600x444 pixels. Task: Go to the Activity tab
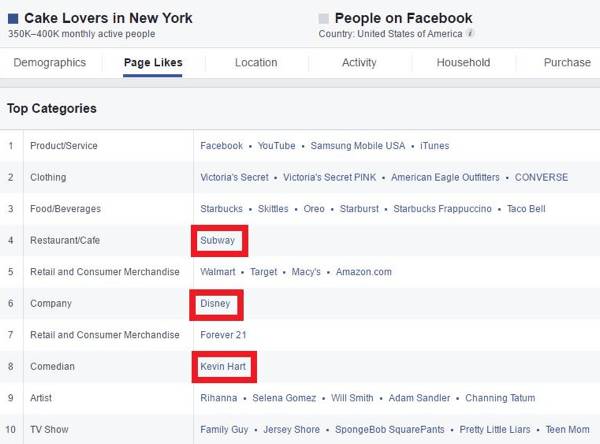click(x=359, y=62)
